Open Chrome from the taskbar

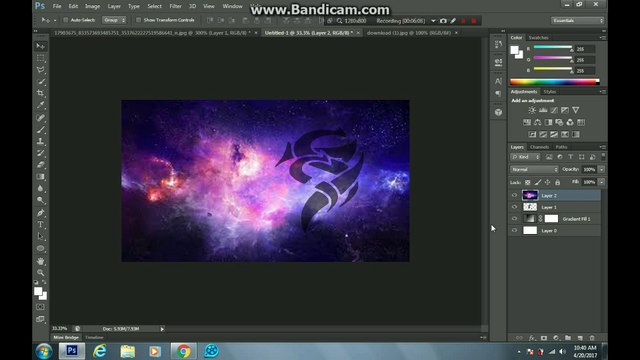pos(184,351)
